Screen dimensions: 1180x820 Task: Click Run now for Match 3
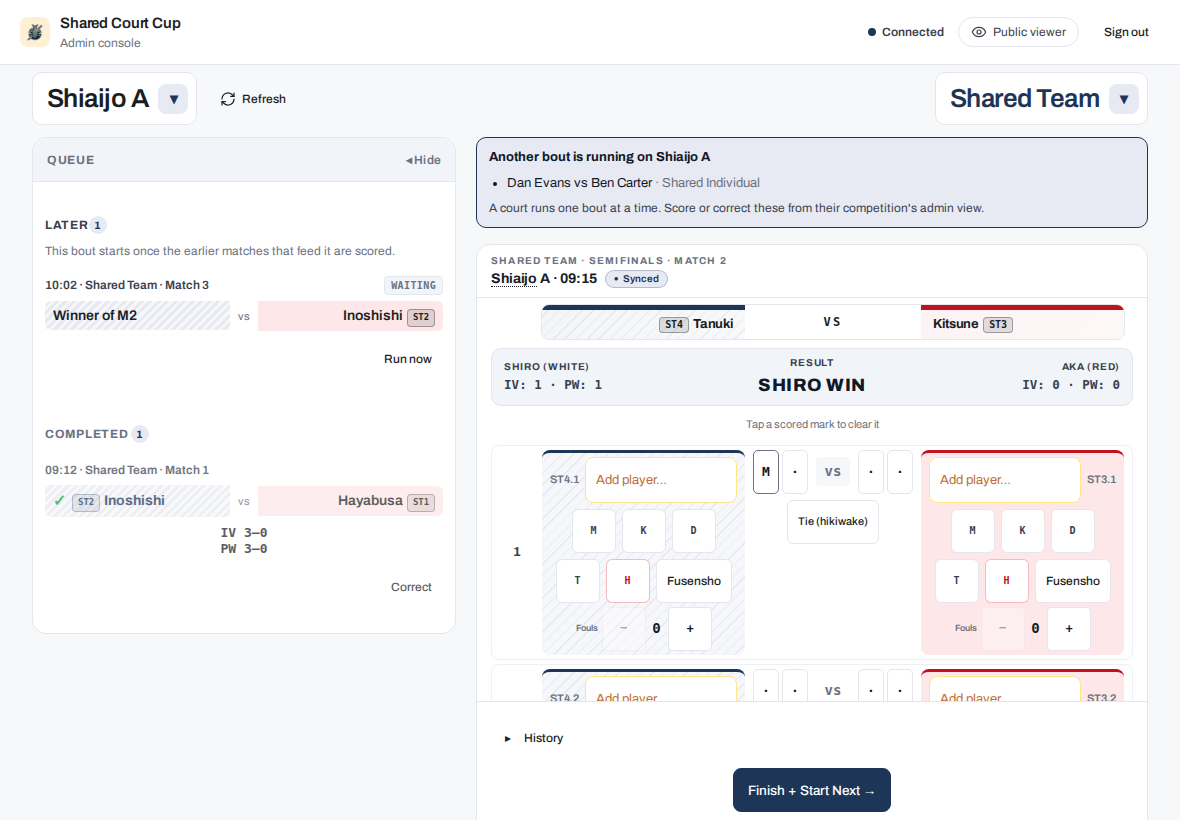(408, 359)
